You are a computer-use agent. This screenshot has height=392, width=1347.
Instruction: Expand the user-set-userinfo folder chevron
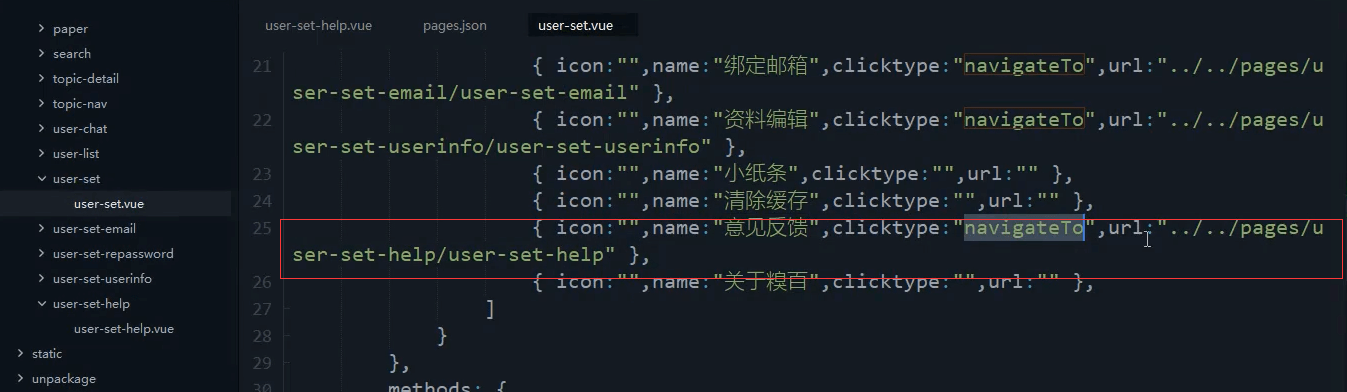pyautogui.click(x=41, y=279)
